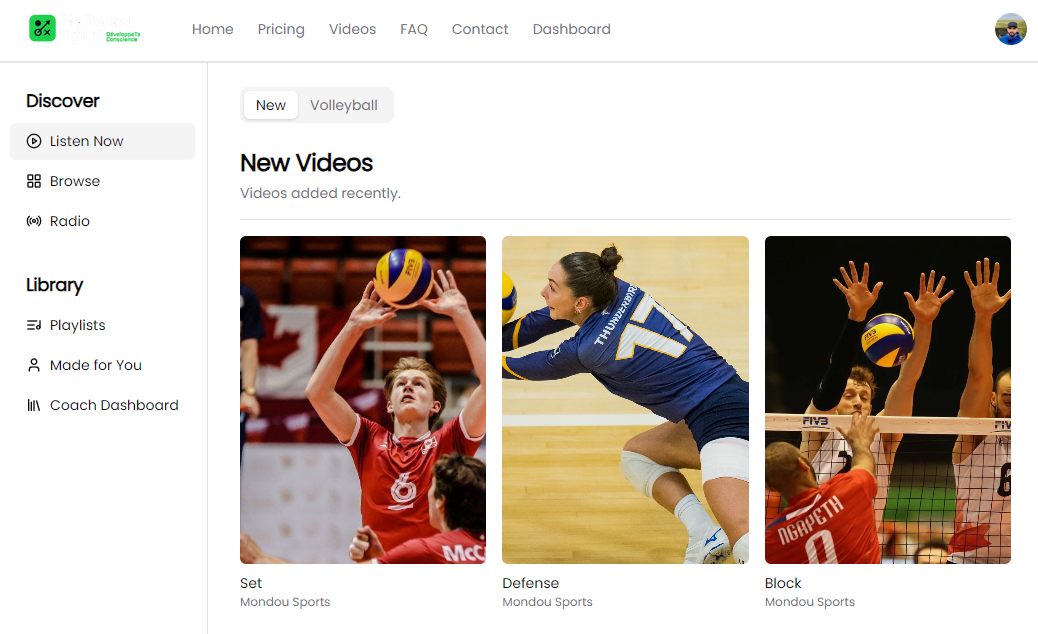Open Pricing in the top navigation

(x=281, y=29)
